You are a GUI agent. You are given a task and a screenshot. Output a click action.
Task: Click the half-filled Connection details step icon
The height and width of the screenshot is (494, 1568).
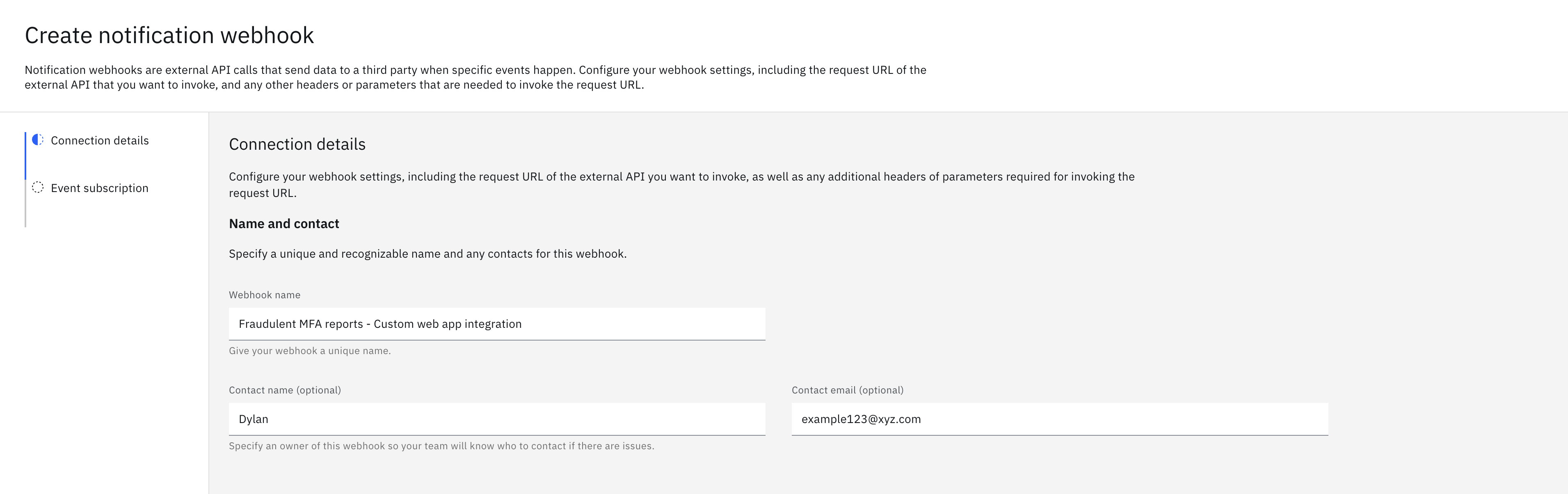pos(38,140)
